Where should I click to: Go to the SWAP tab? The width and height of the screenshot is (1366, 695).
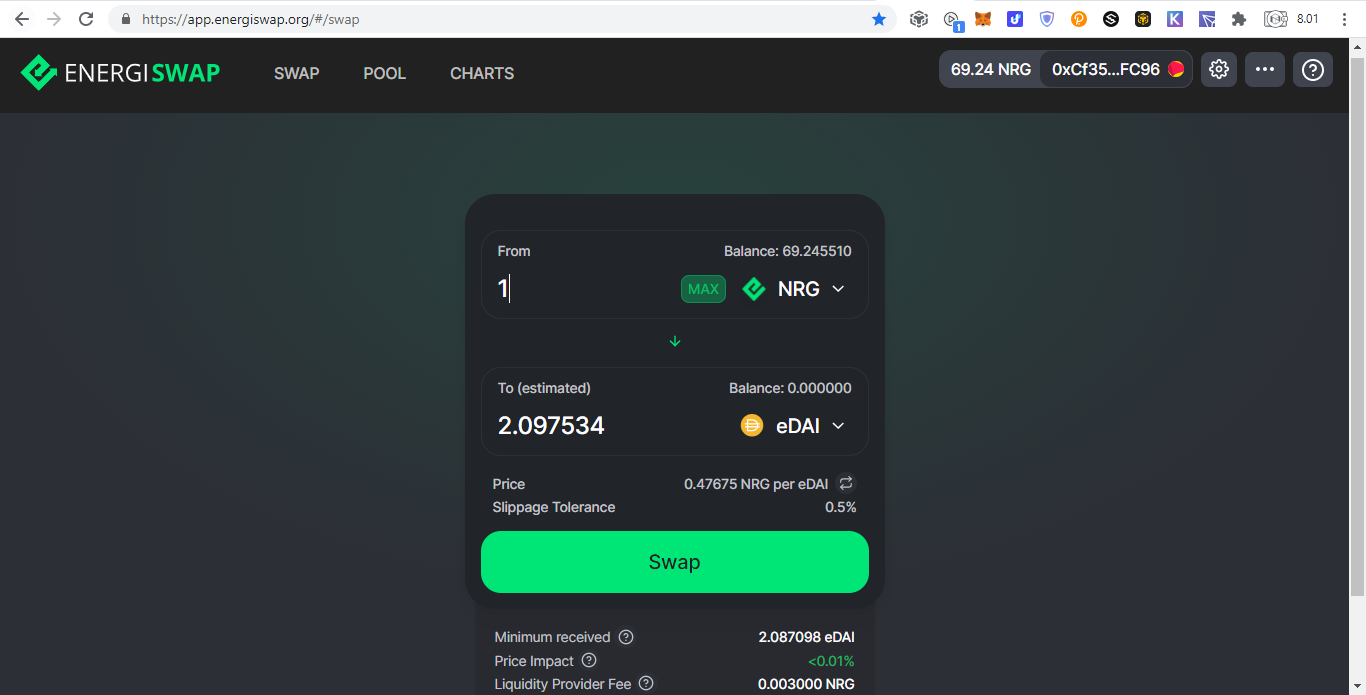297,73
